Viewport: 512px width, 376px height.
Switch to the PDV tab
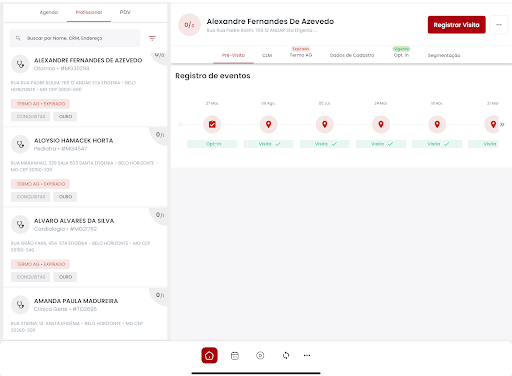click(125, 12)
